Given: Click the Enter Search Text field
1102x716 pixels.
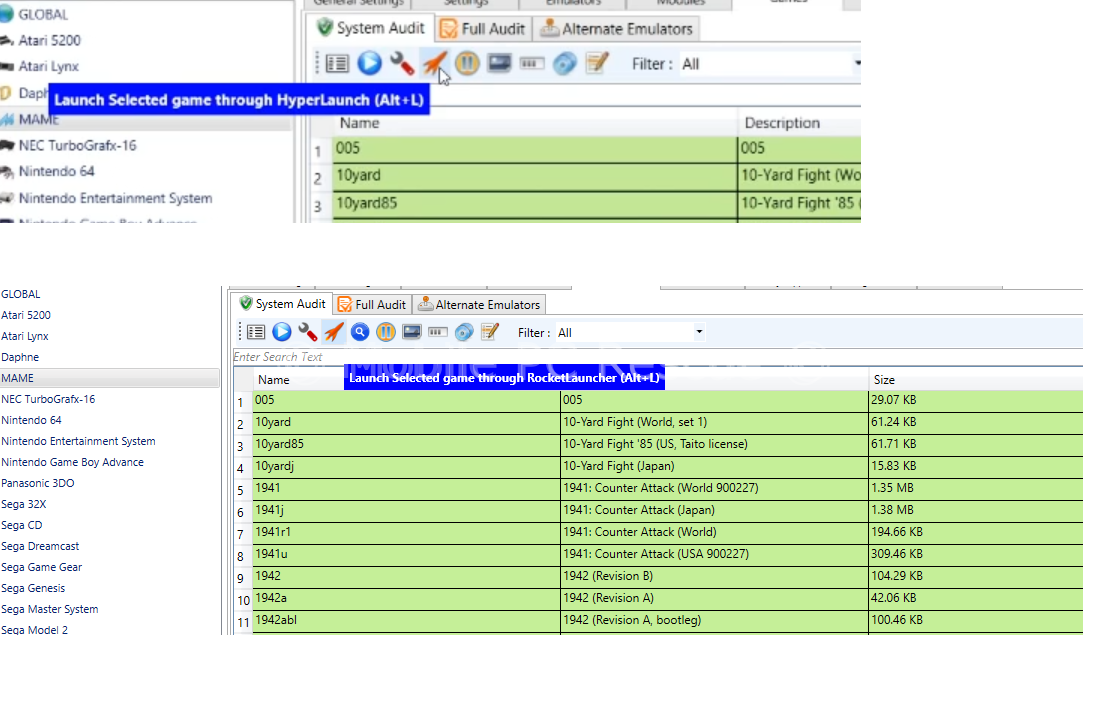Looking at the screenshot, I should [x=600, y=357].
